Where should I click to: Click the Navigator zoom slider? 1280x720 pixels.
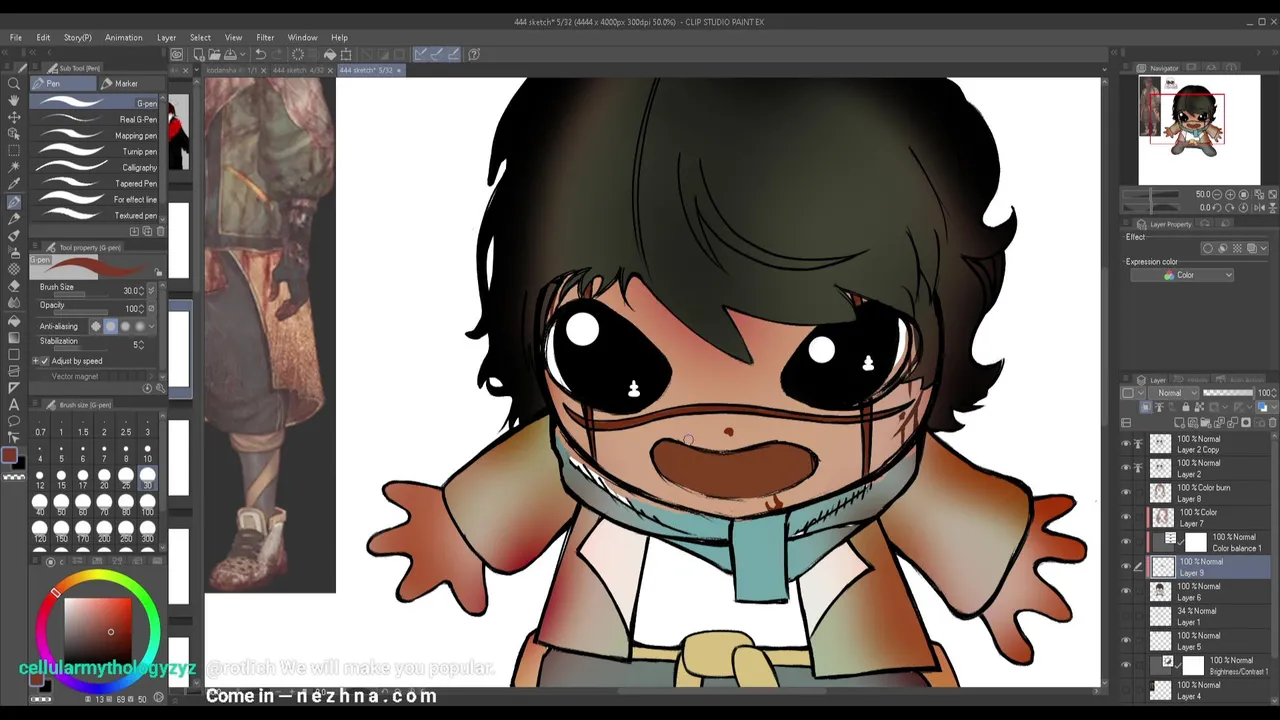1148,194
